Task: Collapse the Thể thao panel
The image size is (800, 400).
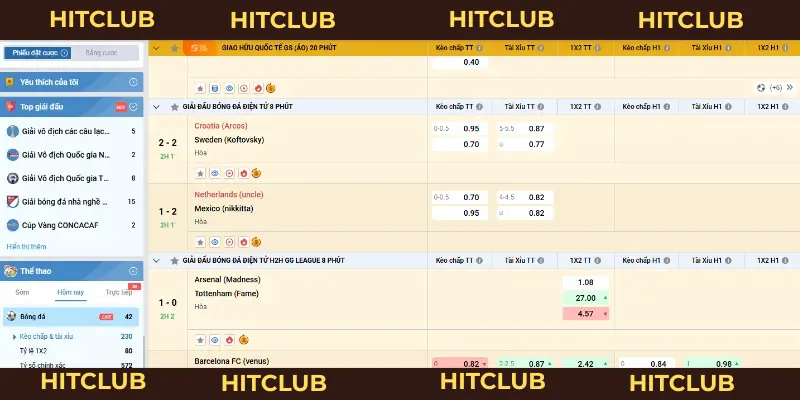Action: (133, 271)
